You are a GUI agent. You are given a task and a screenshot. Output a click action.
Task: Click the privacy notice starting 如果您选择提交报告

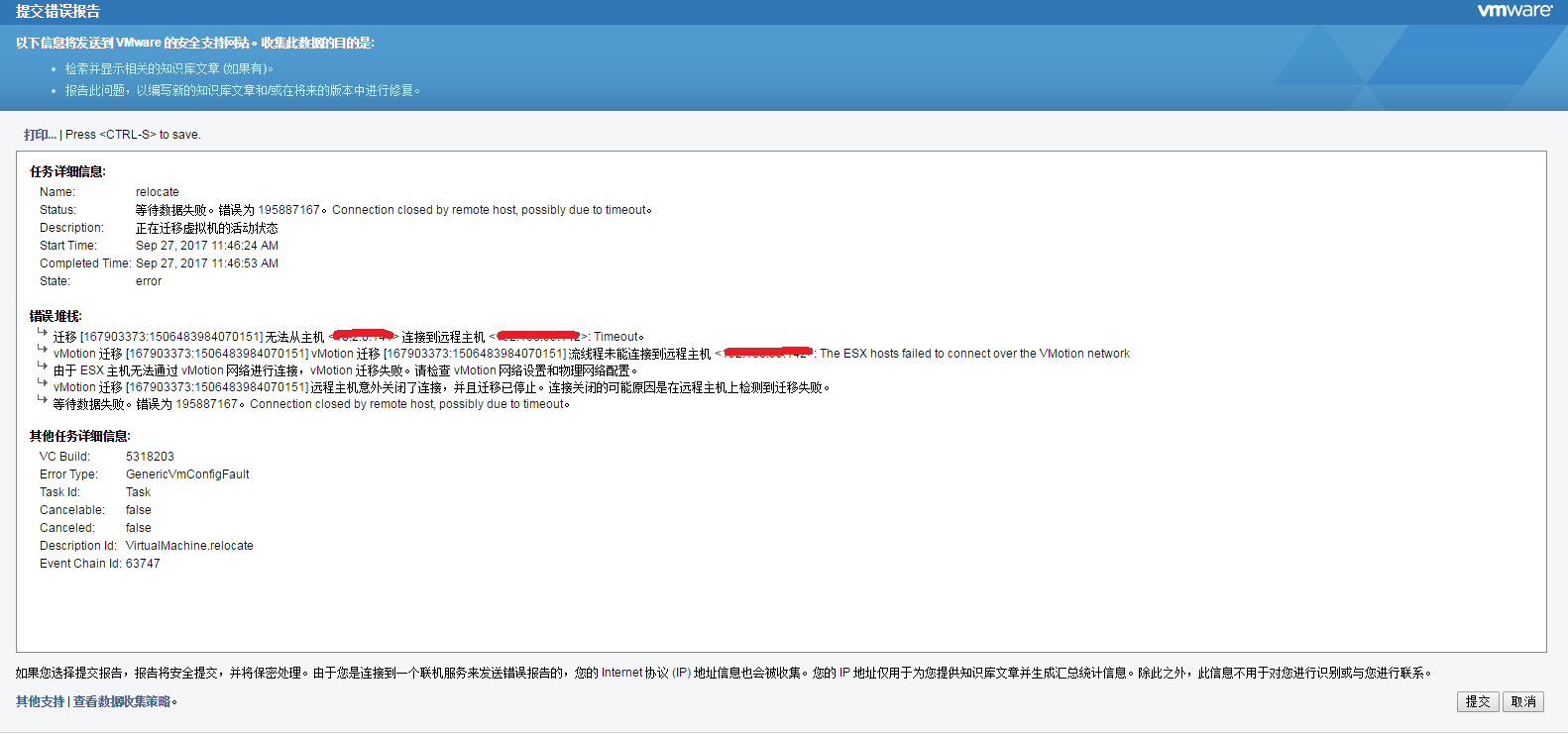[x=724, y=673]
